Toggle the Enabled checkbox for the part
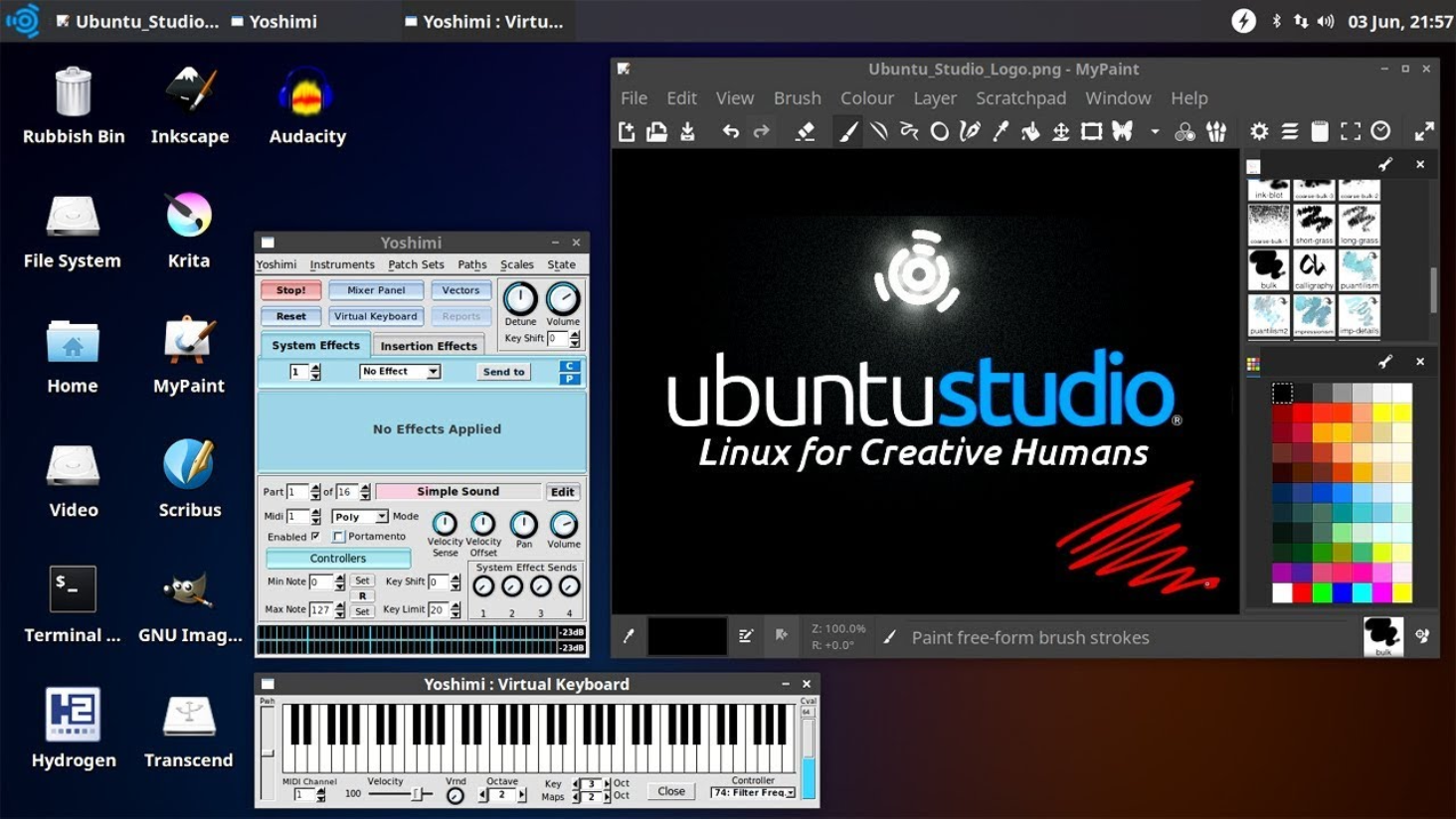The height and width of the screenshot is (822, 1456). pyautogui.click(x=315, y=537)
